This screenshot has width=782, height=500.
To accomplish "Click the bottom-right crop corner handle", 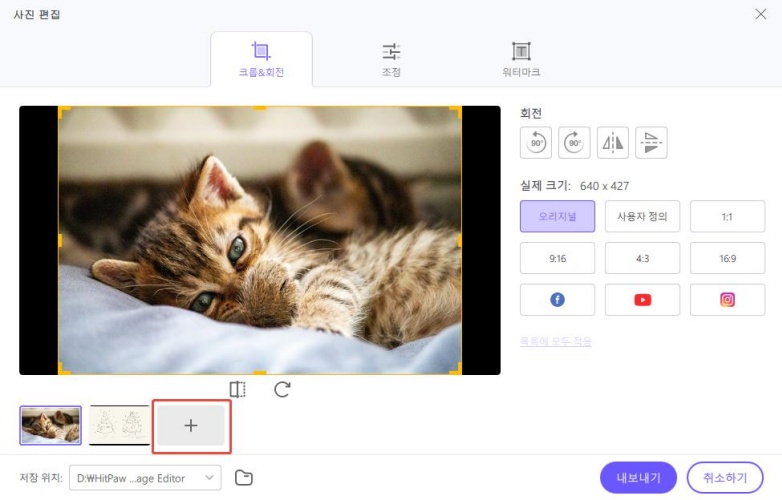I will 456,368.
